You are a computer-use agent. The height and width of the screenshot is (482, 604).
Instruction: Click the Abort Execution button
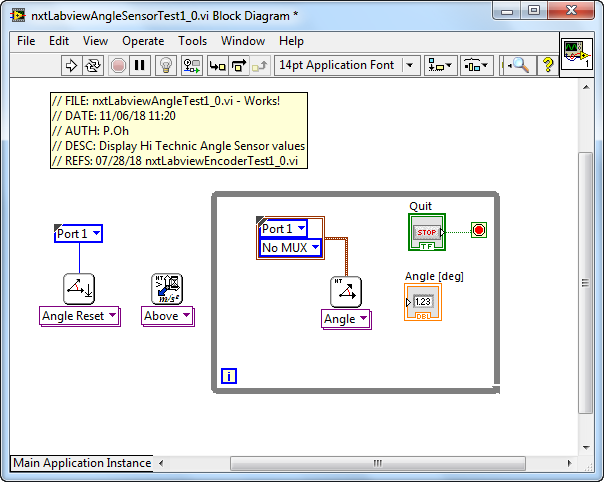118,65
